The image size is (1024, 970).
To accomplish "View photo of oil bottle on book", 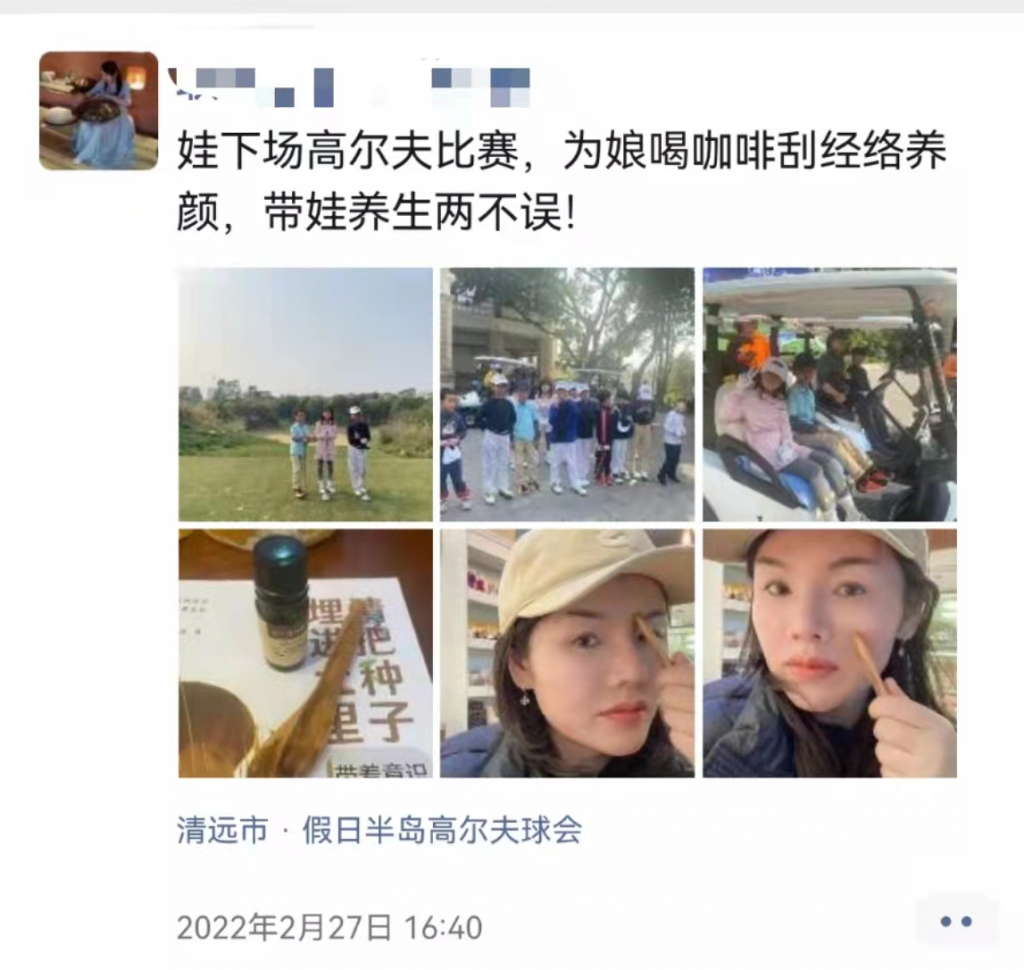I will click(x=306, y=653).
